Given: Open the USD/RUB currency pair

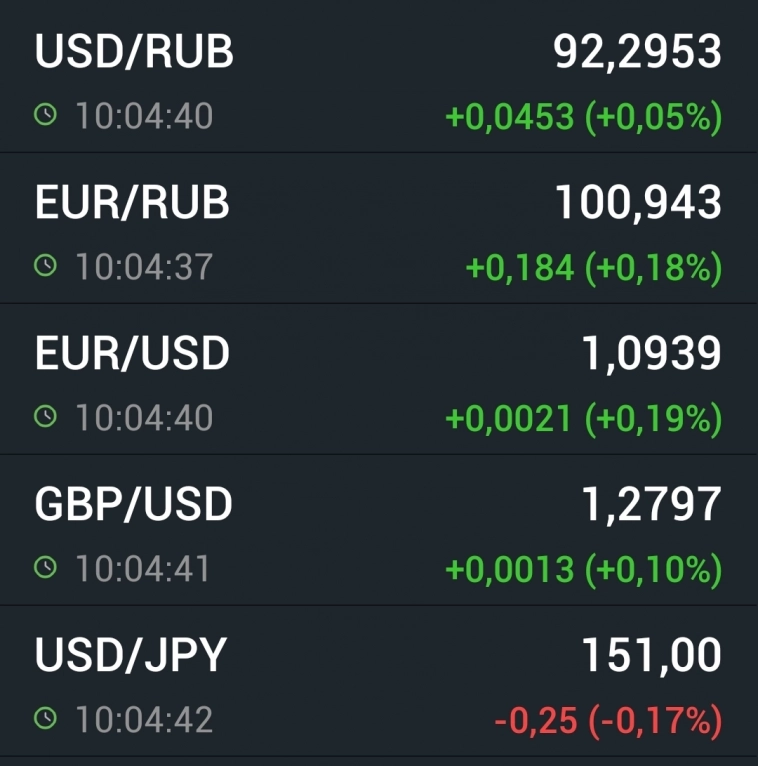Looking at the screenshot, I should tap(134, 52).
